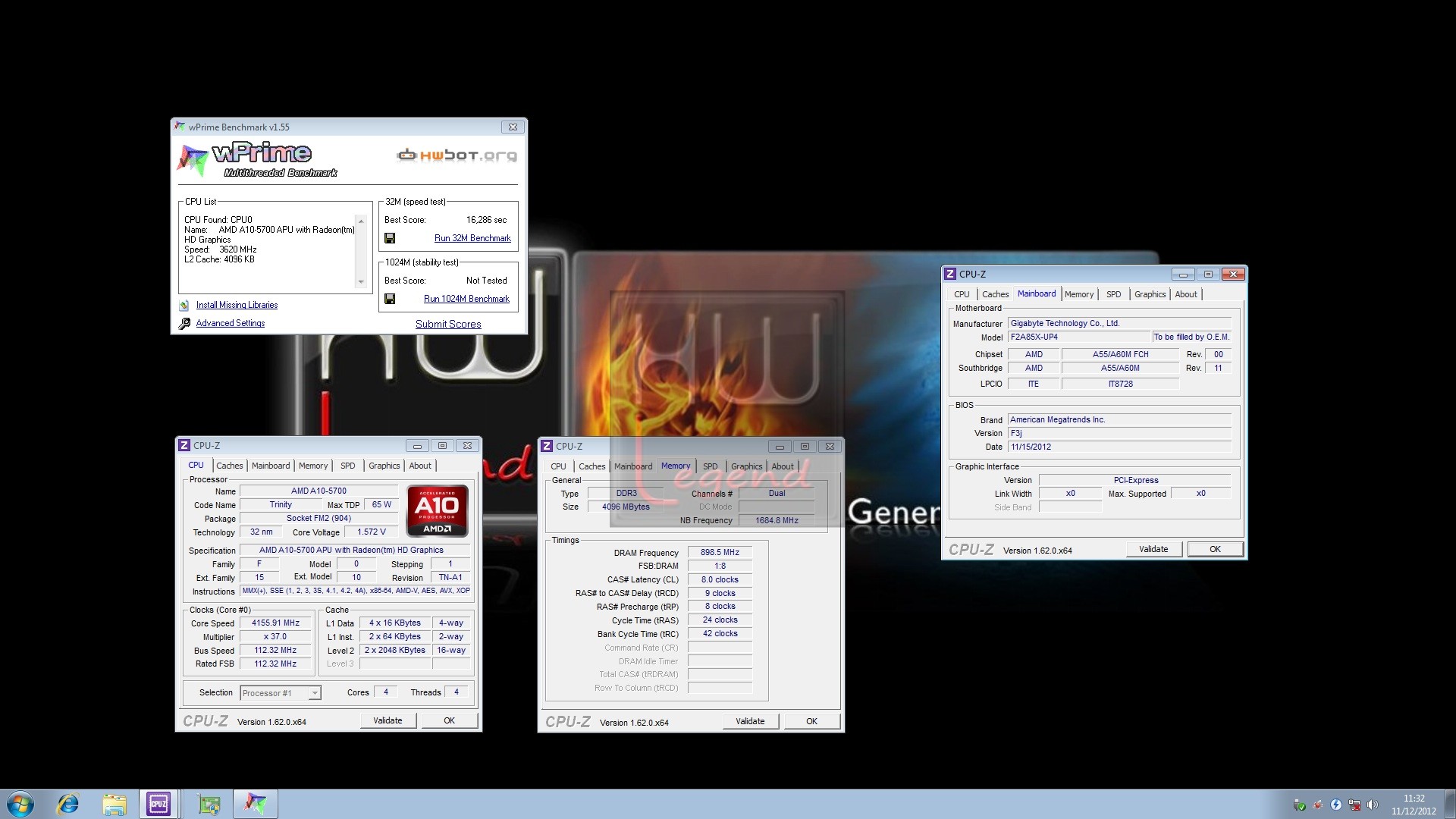Click OK in CPU-Z Memory window
The image size is (1456, 819).
point(811,721)
